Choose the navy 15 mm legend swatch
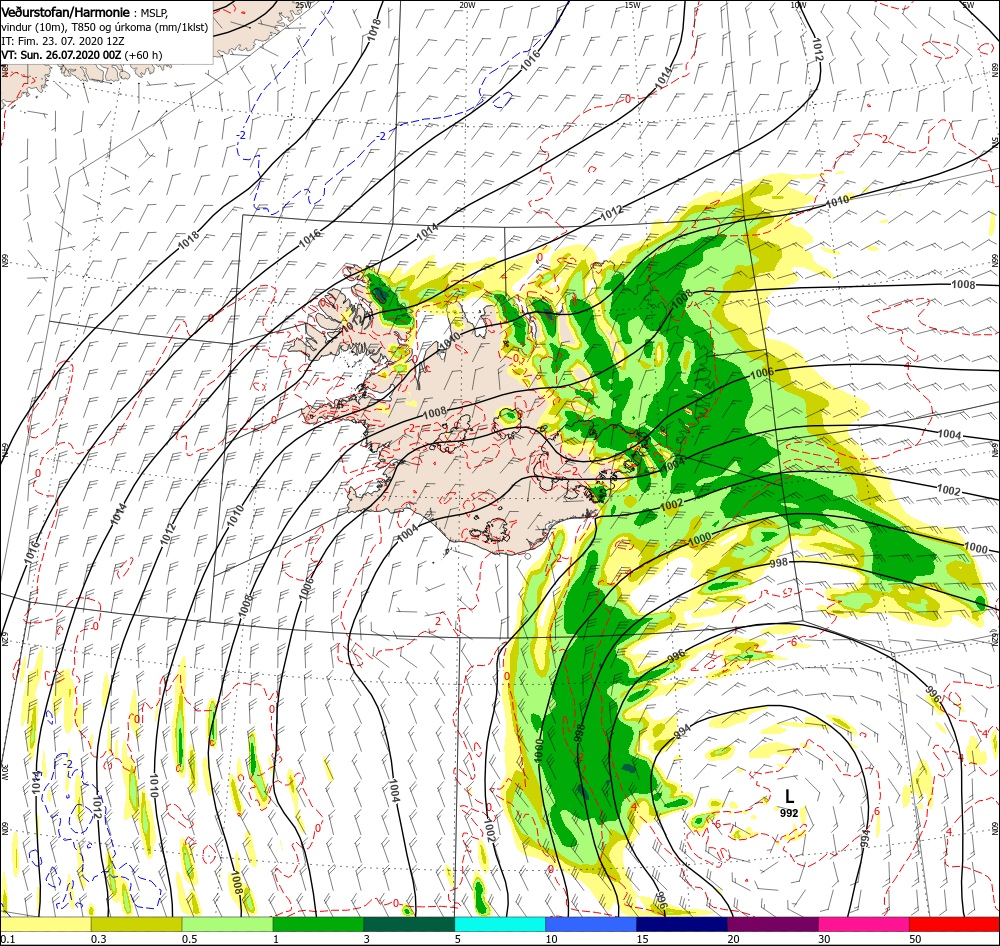The height and width of the screenshot is (946, 1000). tap(682, 924)
